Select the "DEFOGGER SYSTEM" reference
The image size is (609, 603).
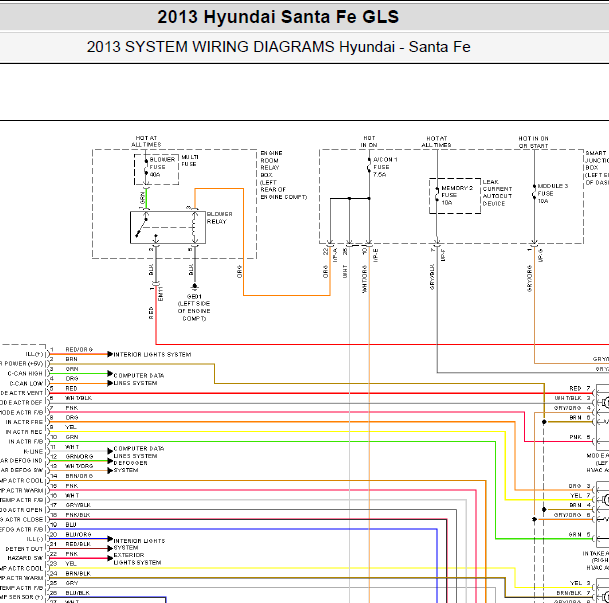tap(130, 467)
